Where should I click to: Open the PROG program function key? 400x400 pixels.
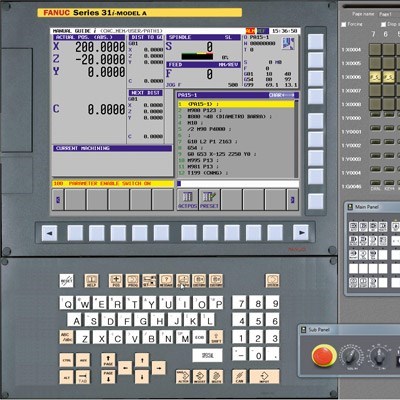(x=133, y=281)
